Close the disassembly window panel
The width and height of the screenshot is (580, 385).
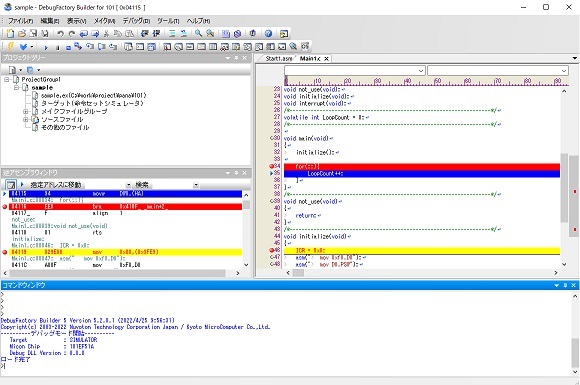pyautogui.click(x=244, y=173)
